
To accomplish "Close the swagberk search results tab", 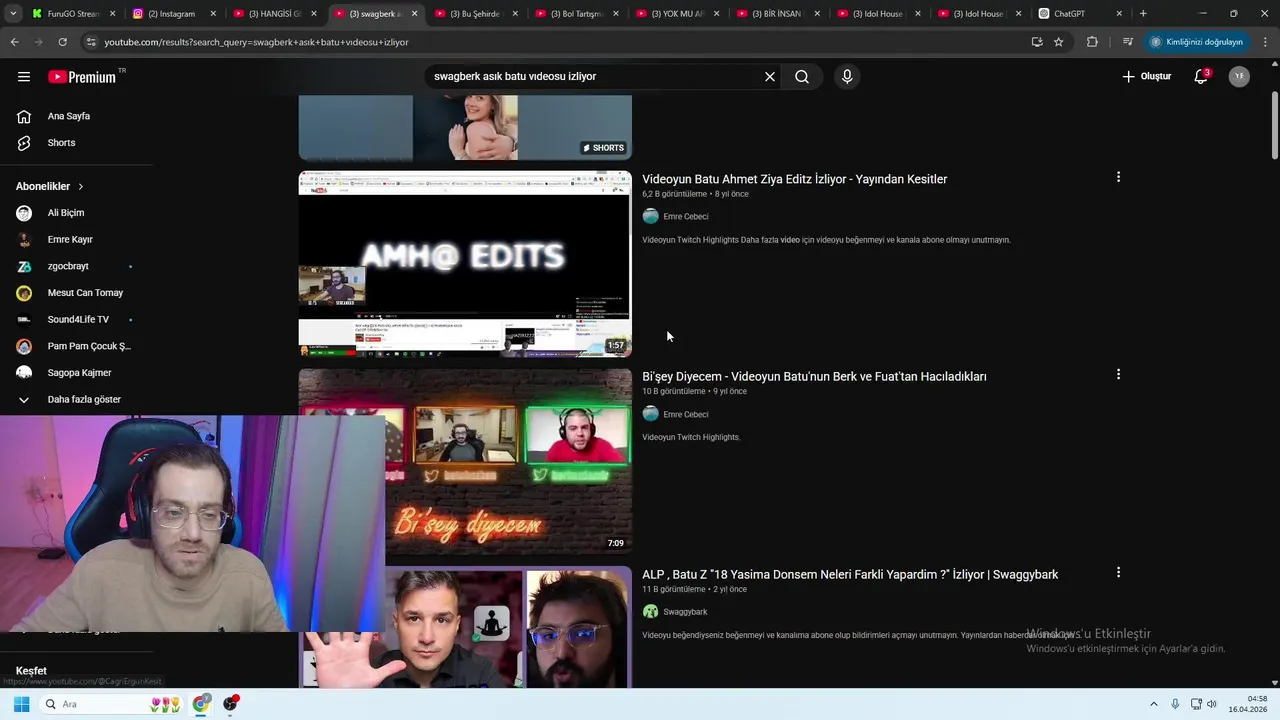I will click(x=415, y=14).
